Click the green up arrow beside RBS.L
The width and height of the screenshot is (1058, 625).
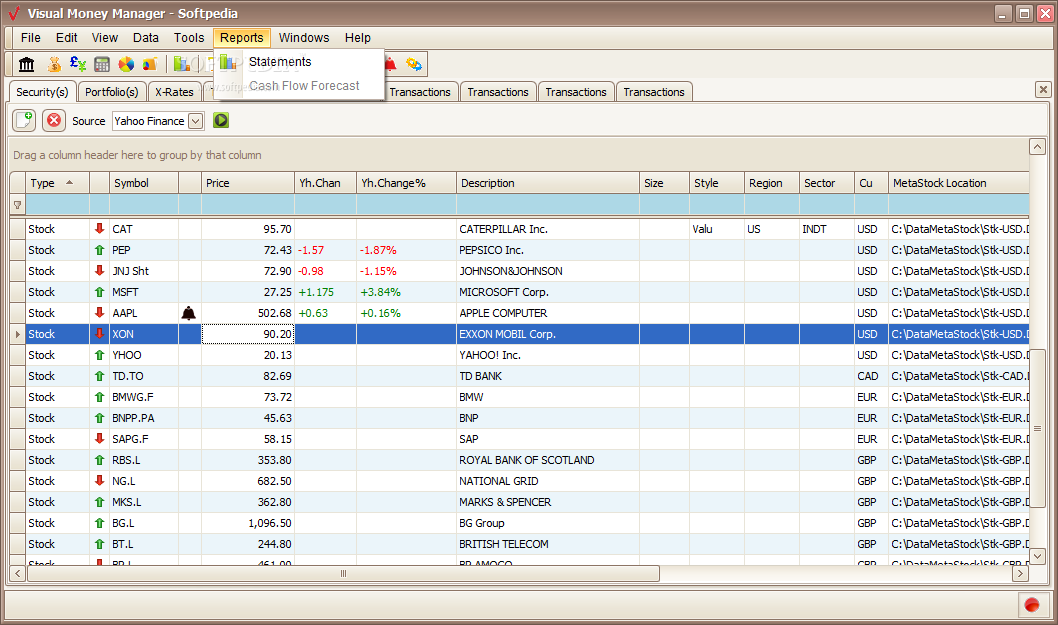pyautogui.click(x=99, y=460)
